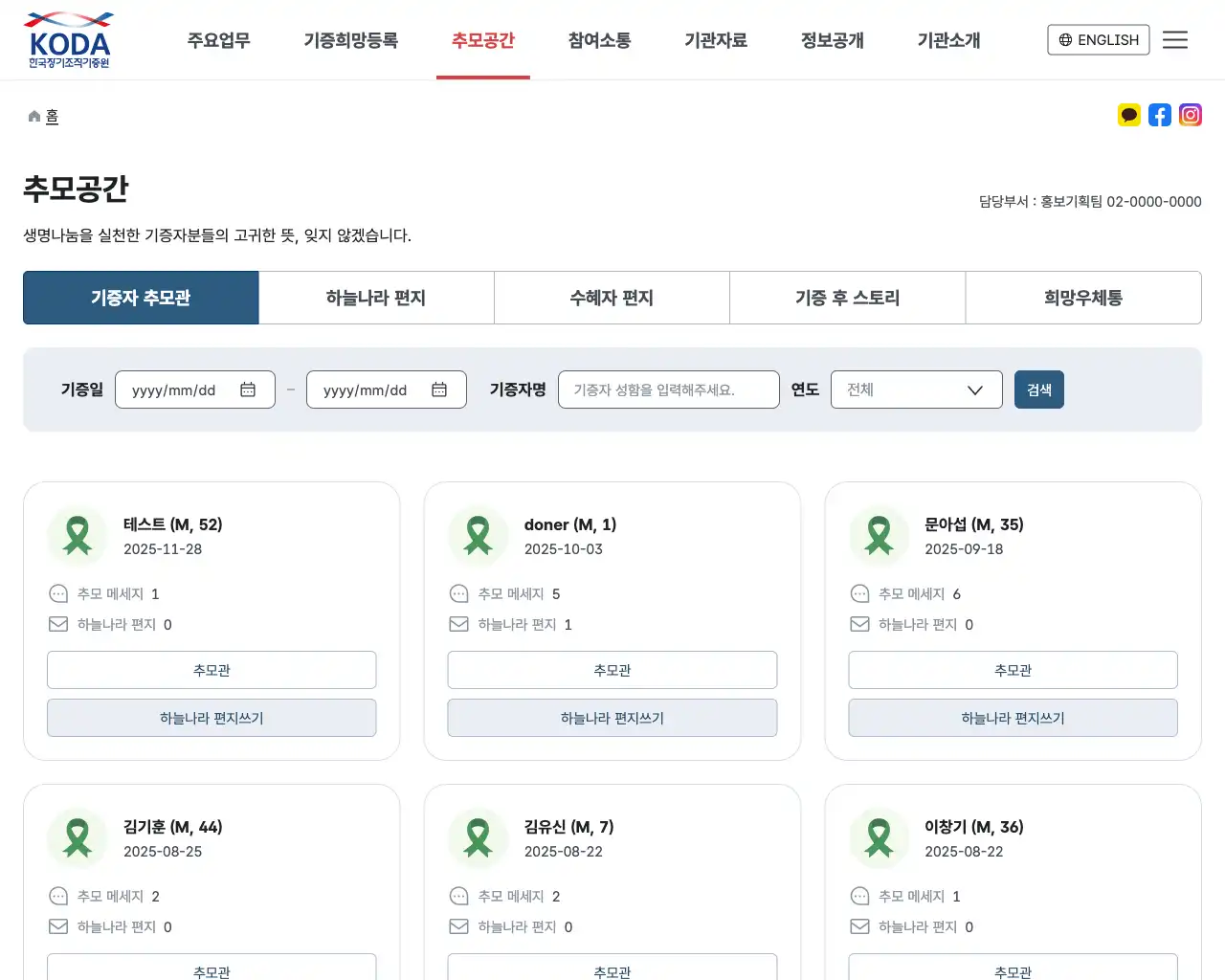1225x980 pixels.
Task: Click the 검색 search button
Action: (x=1039, y=390)
